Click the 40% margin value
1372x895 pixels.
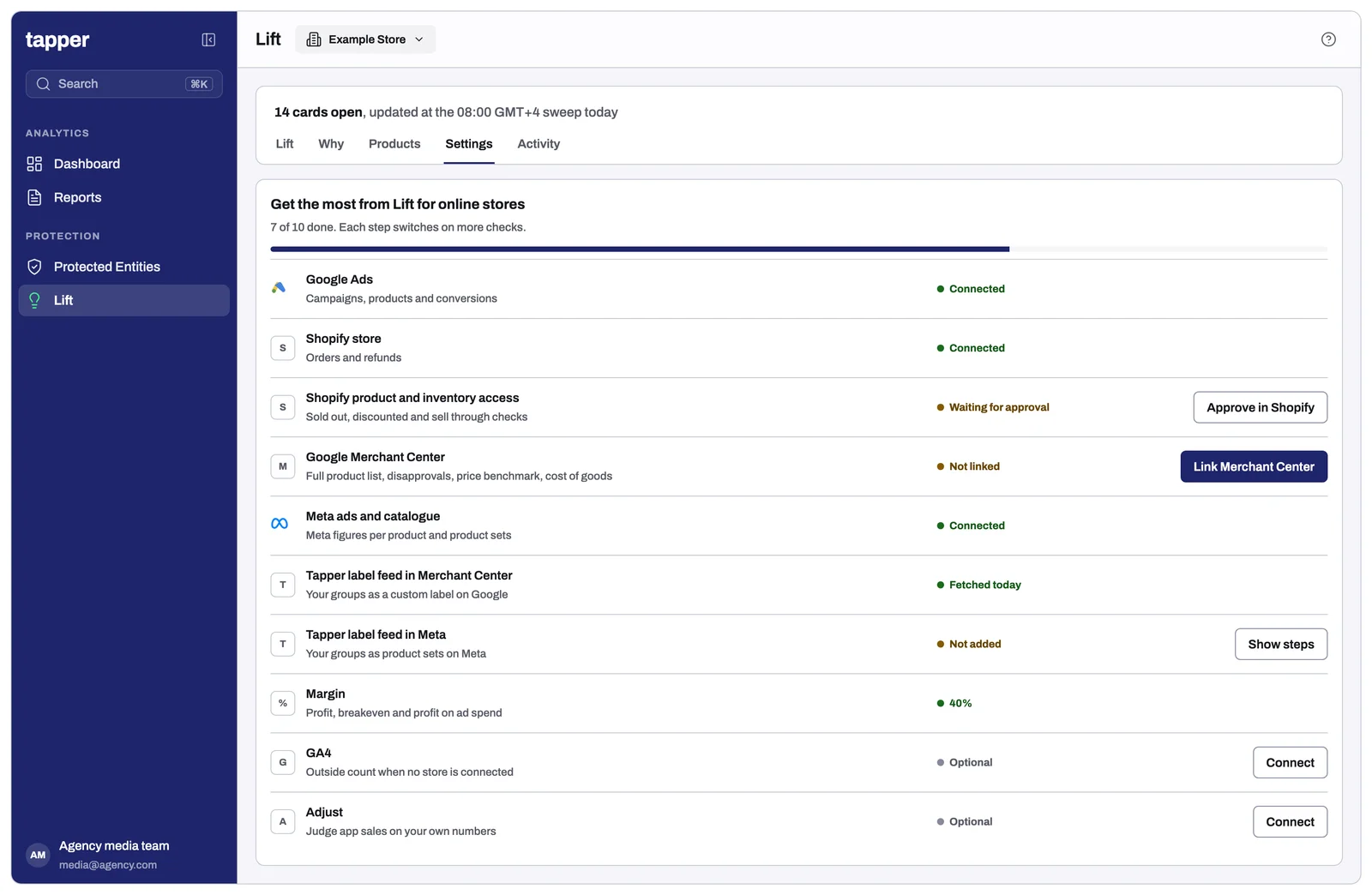tap(960, 703)
